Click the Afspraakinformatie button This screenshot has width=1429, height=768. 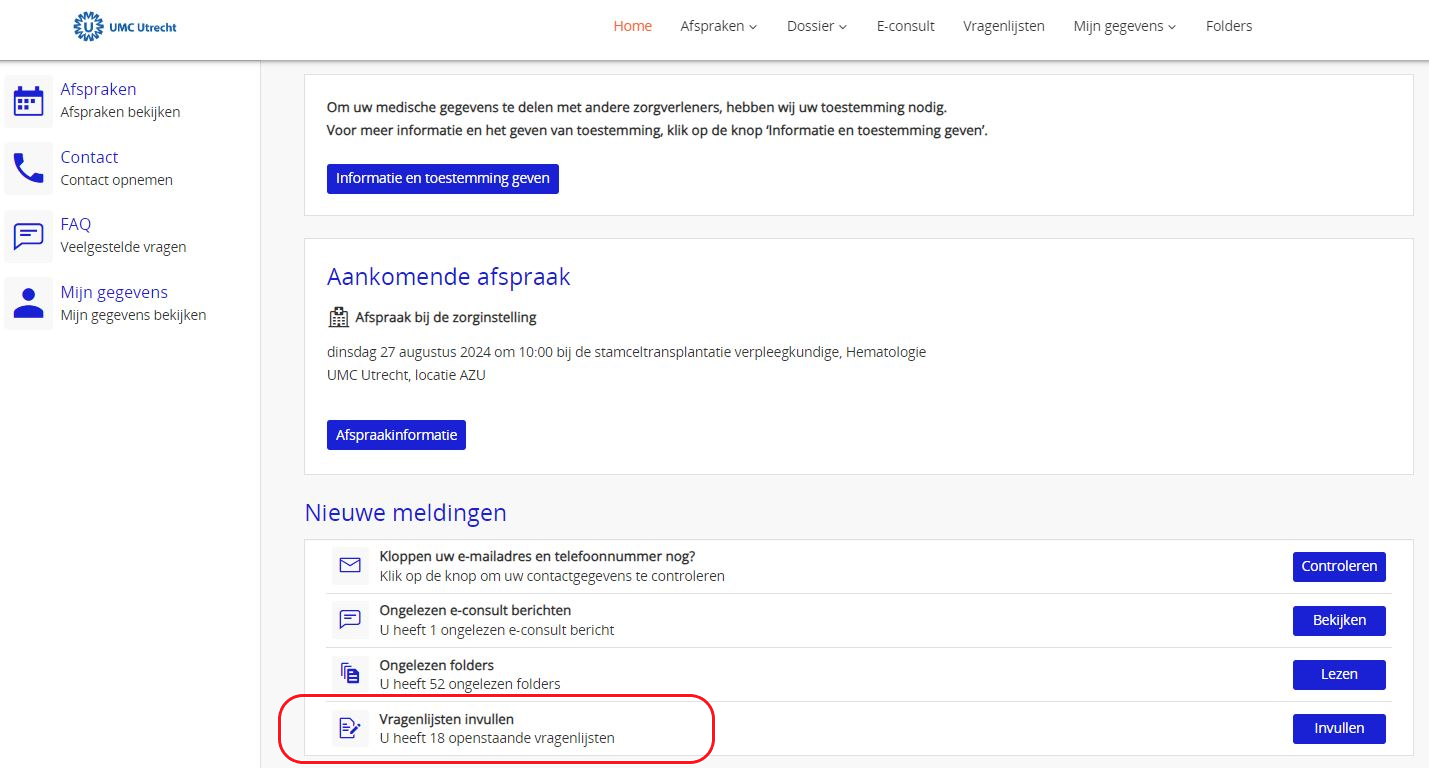396,435
